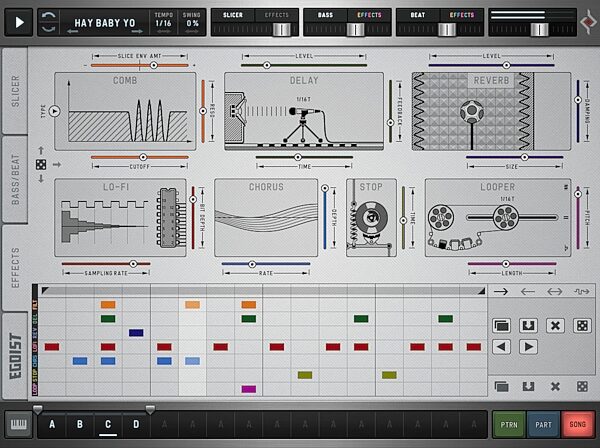Screen dimensions: 600x448
Task: Click the REVERB SIZE slider knob
Action: point(524,157)
